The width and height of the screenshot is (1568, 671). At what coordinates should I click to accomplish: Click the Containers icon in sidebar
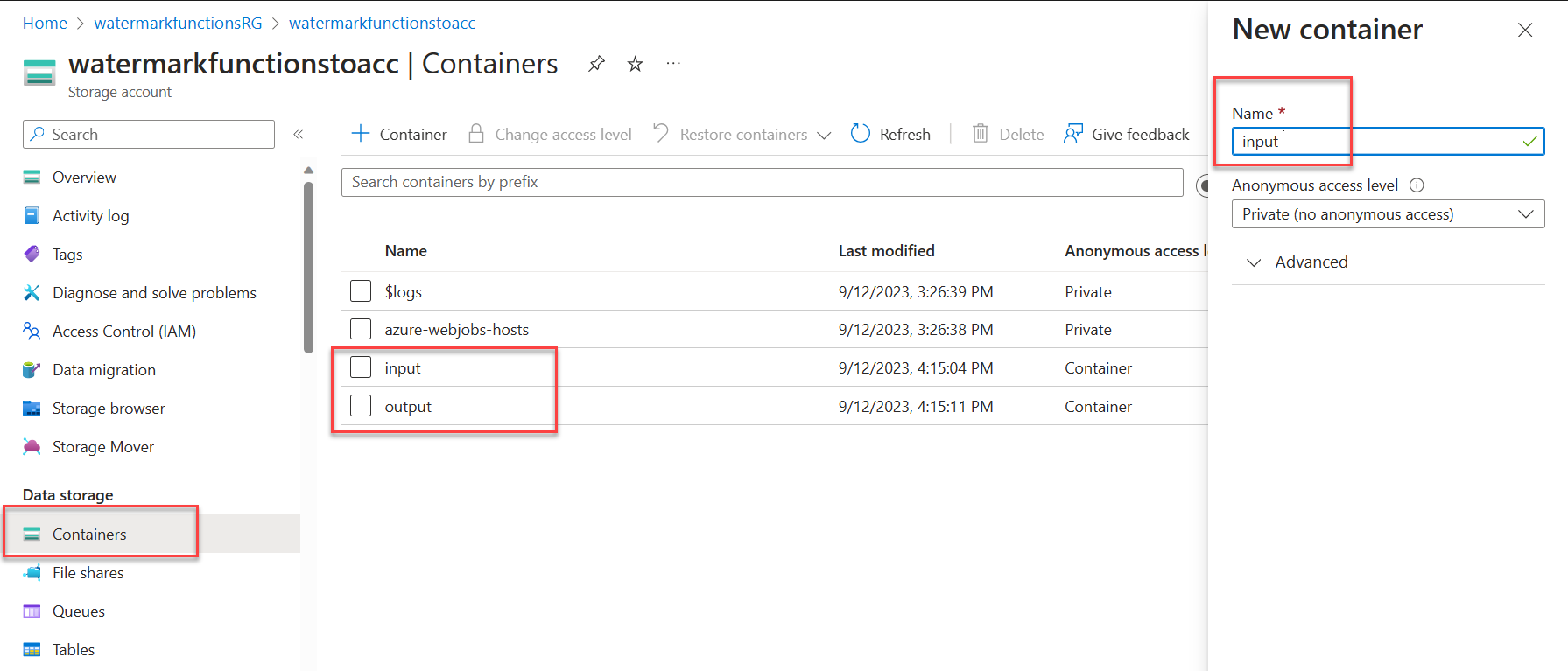(32, 534)
